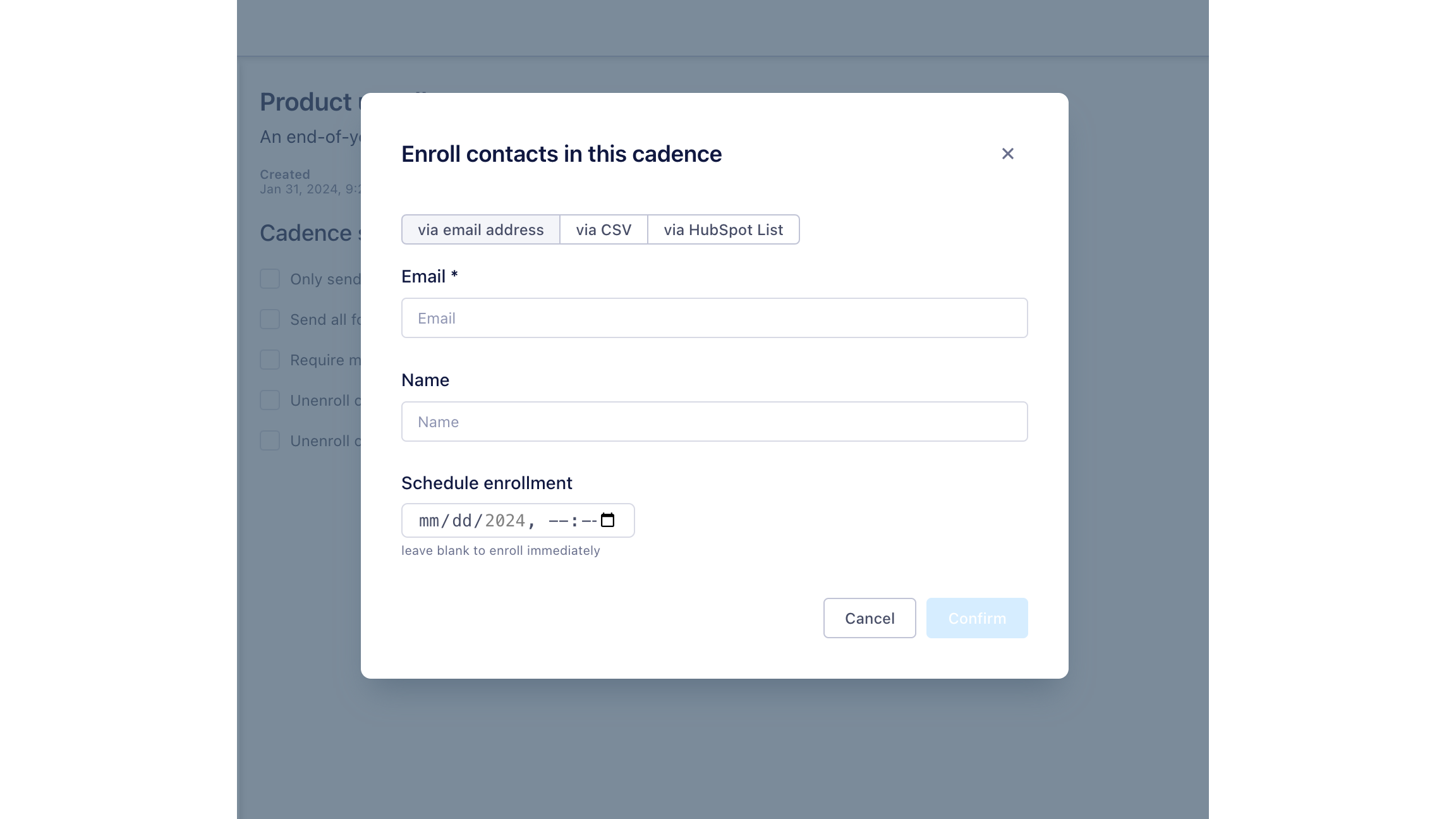Toggle the "Only send" checkbox
Image resolution: width=1456 pixels, height=819 pixels.
[x=270, y=279]
